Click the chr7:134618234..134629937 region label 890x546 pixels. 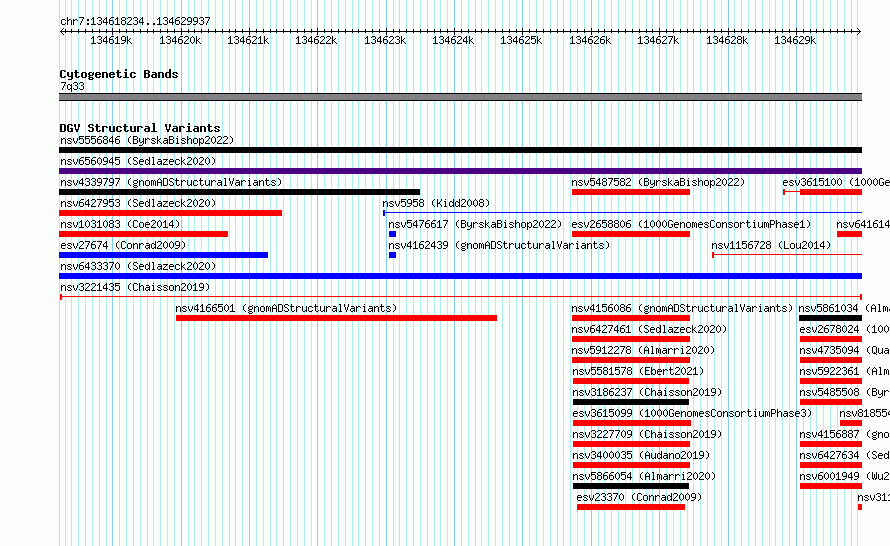tap(135, 21)
